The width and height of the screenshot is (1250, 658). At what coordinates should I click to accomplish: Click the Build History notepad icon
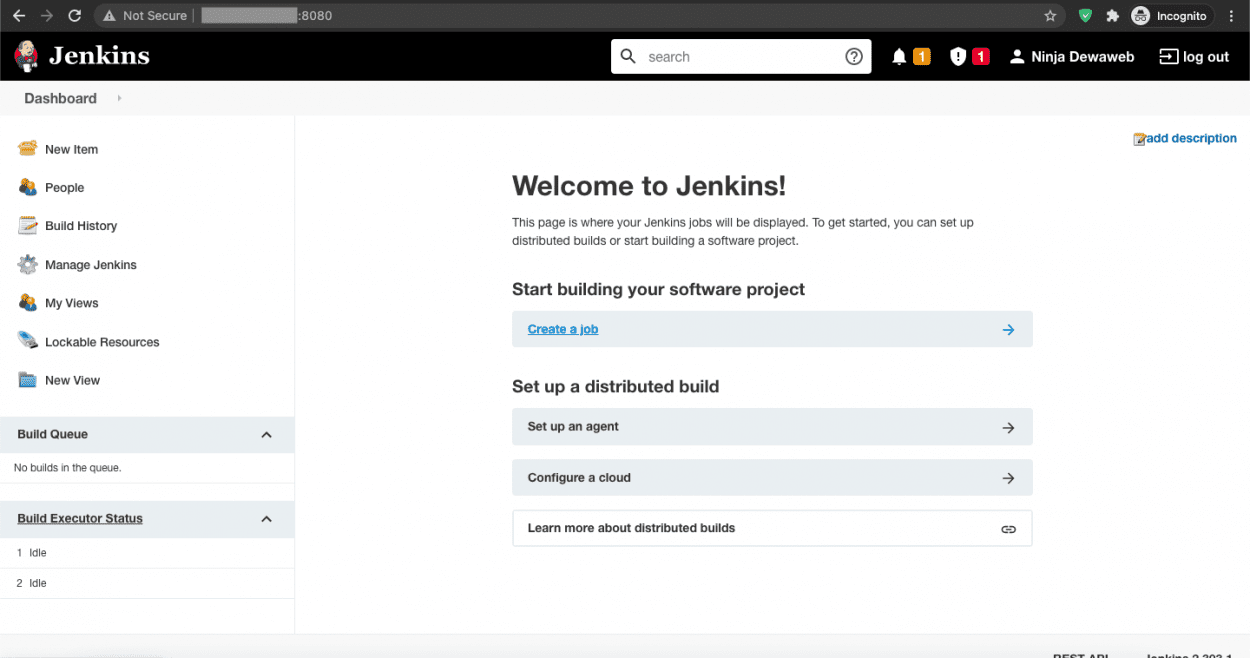(x=27, y=226)
